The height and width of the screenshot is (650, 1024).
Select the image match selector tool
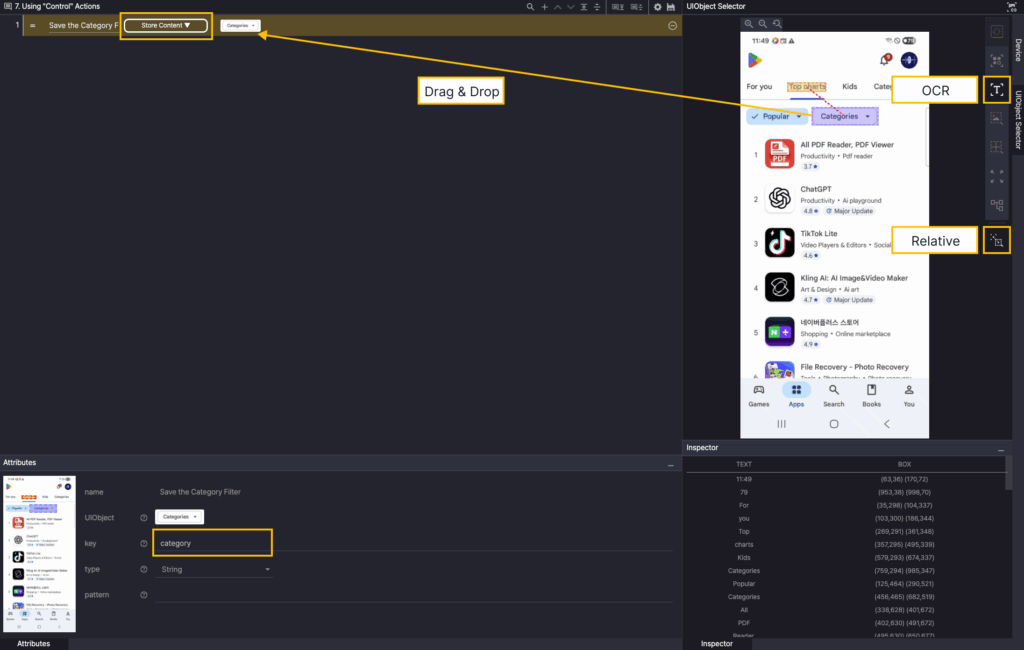[996, 119]
